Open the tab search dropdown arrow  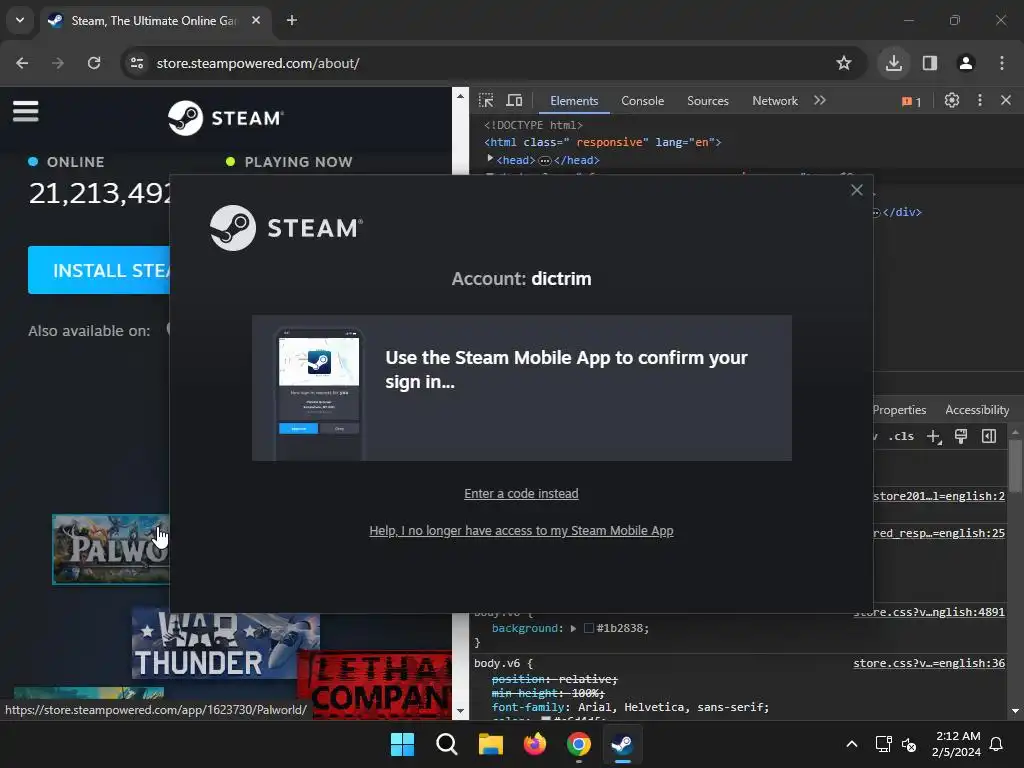click(20, 20)
